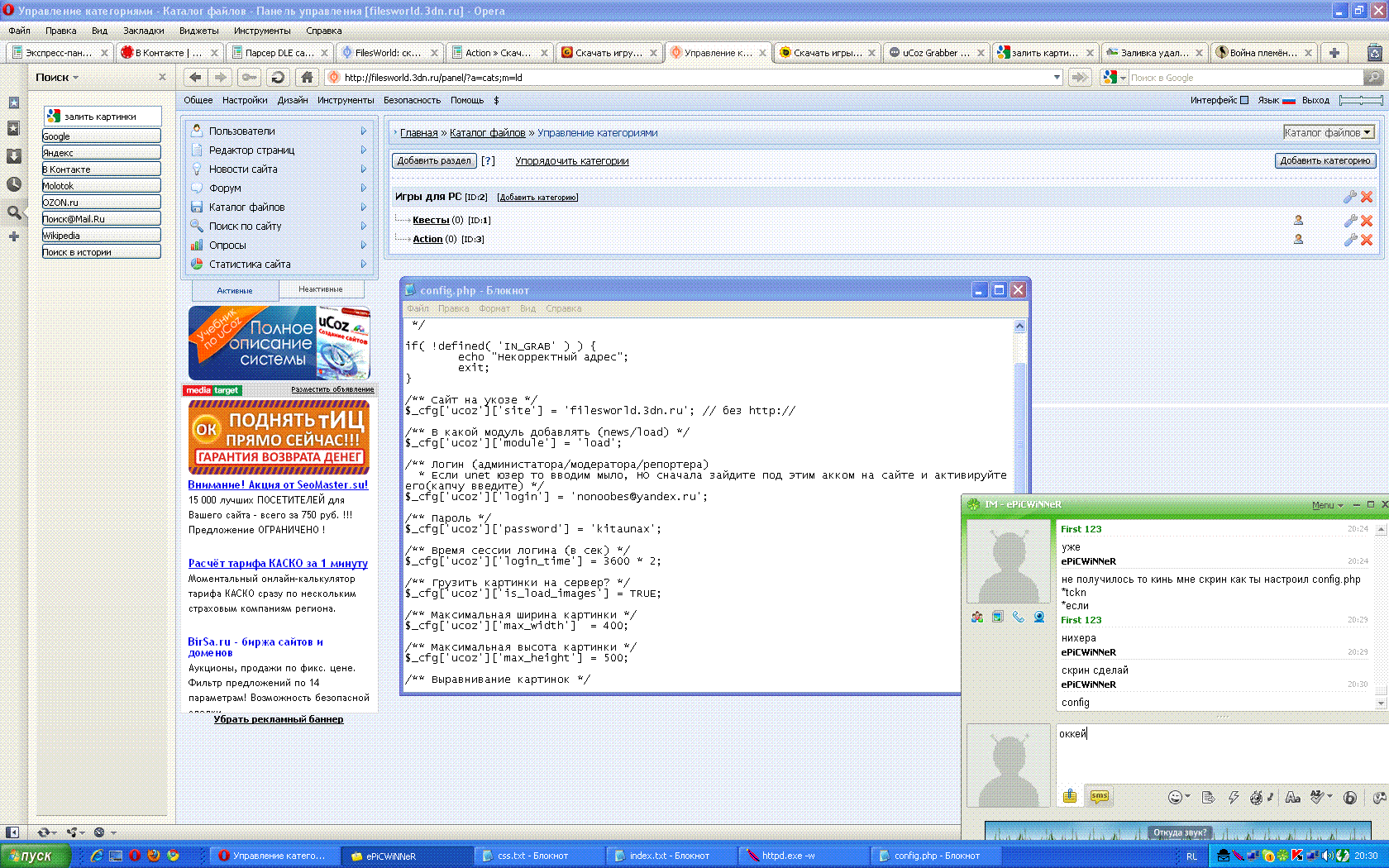Go back with the browser back arrow

click(x=195, y=77)
